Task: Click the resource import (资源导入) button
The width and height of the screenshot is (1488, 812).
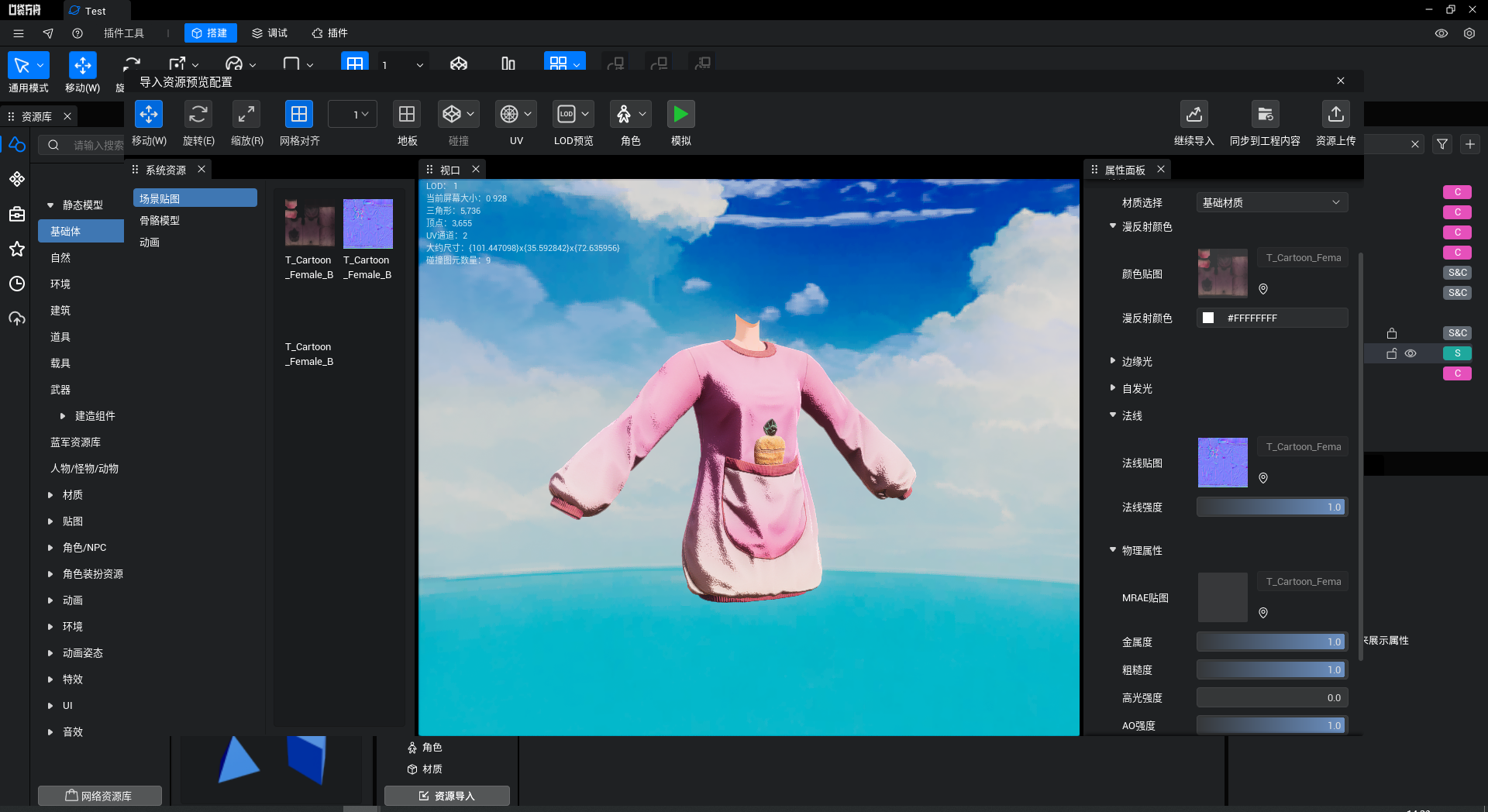Action: click(x=447, y=796)
